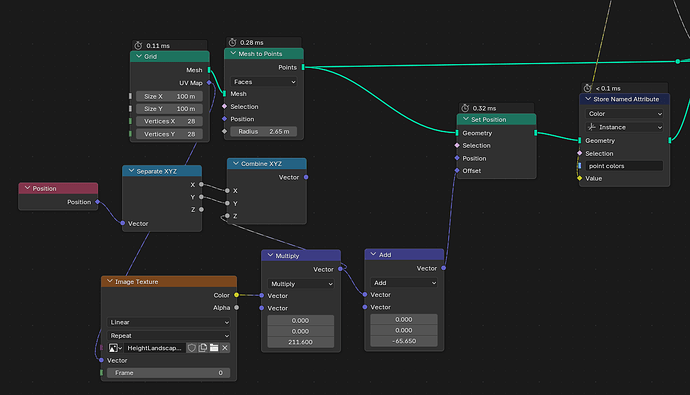The width and height of the screenshot is (690, 395).
Task: Click the open image folder icon
Action: coord(214,348)
